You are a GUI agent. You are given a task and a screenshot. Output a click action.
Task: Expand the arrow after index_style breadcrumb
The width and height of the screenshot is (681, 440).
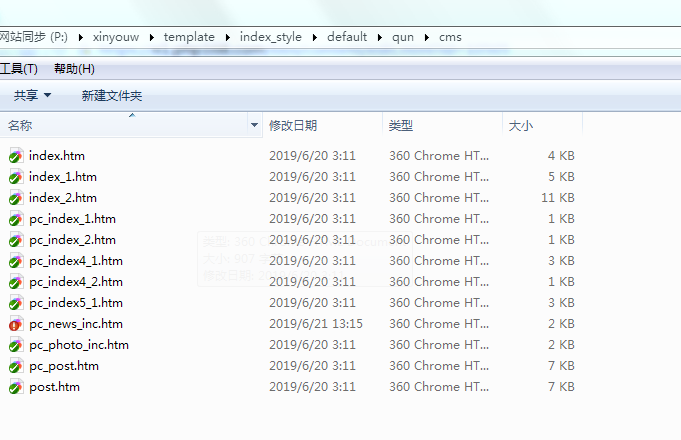(x=315, y=37)
